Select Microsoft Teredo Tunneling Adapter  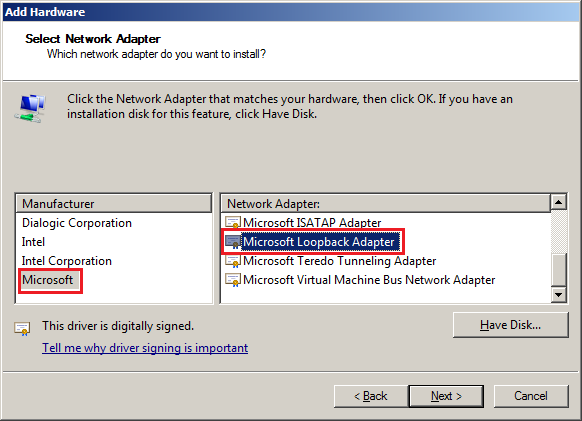339,261
